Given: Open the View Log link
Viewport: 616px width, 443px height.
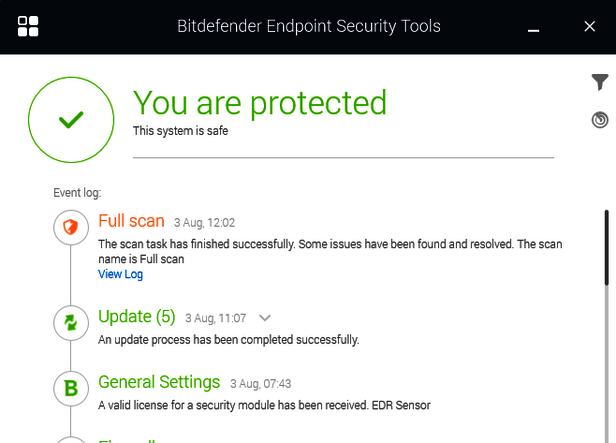Looking at the screenshot, I should click(x=120, y=274).
